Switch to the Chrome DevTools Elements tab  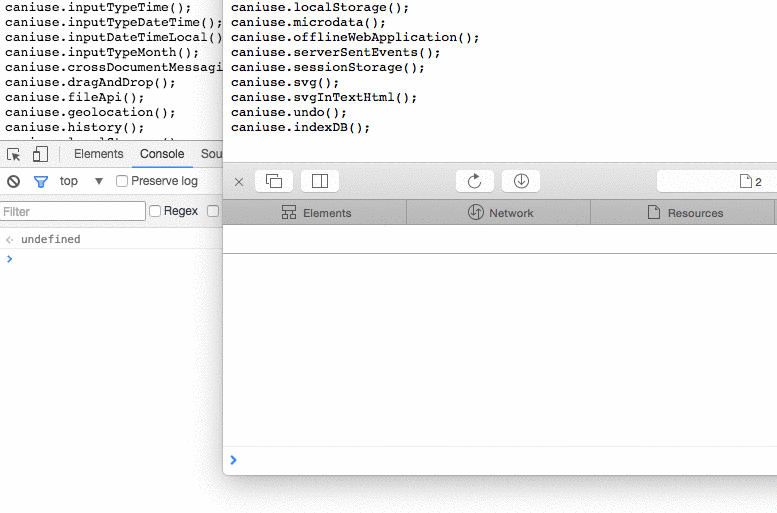(x=99, y=154)
